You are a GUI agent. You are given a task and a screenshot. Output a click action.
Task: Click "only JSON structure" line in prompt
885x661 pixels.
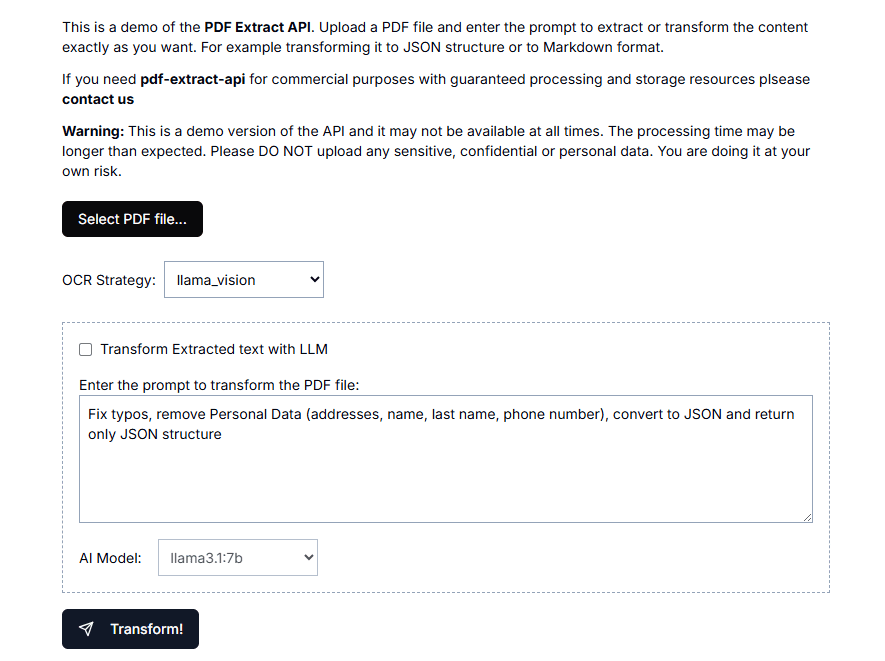point(155,434)
